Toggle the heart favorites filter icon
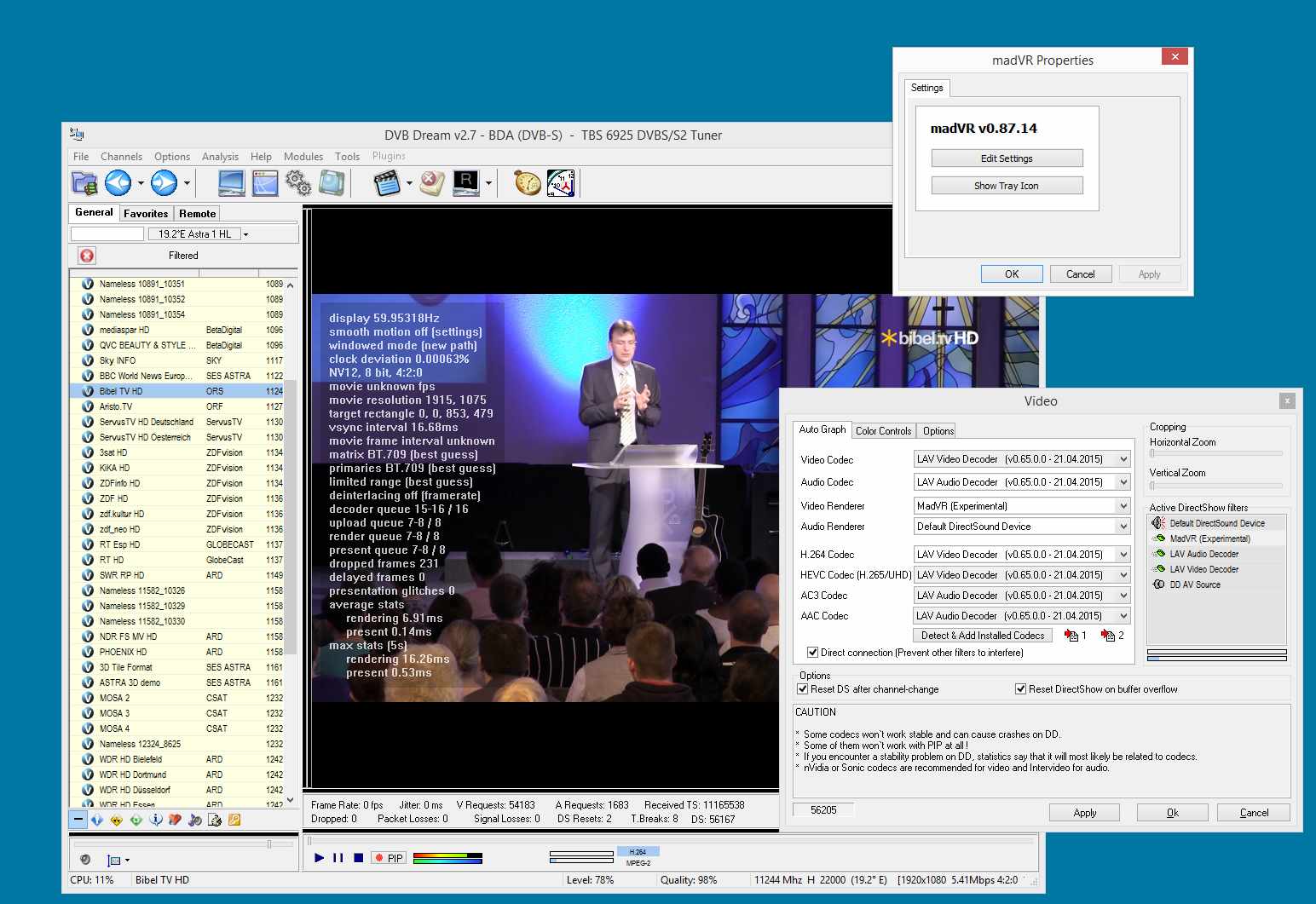The height and width of the screenshot is (904, 1316). click(x=176, y=820)
